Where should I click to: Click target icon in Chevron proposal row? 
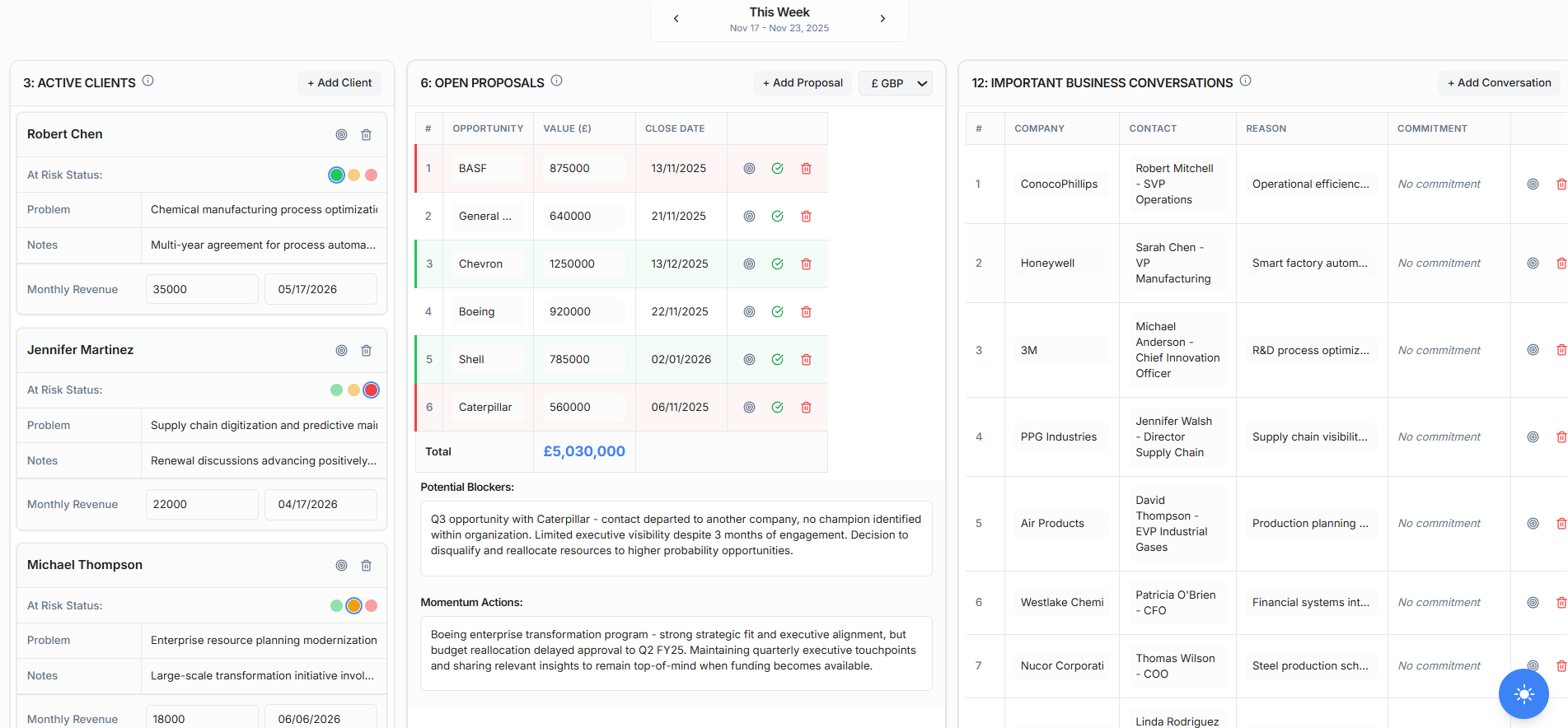point(749,264)
